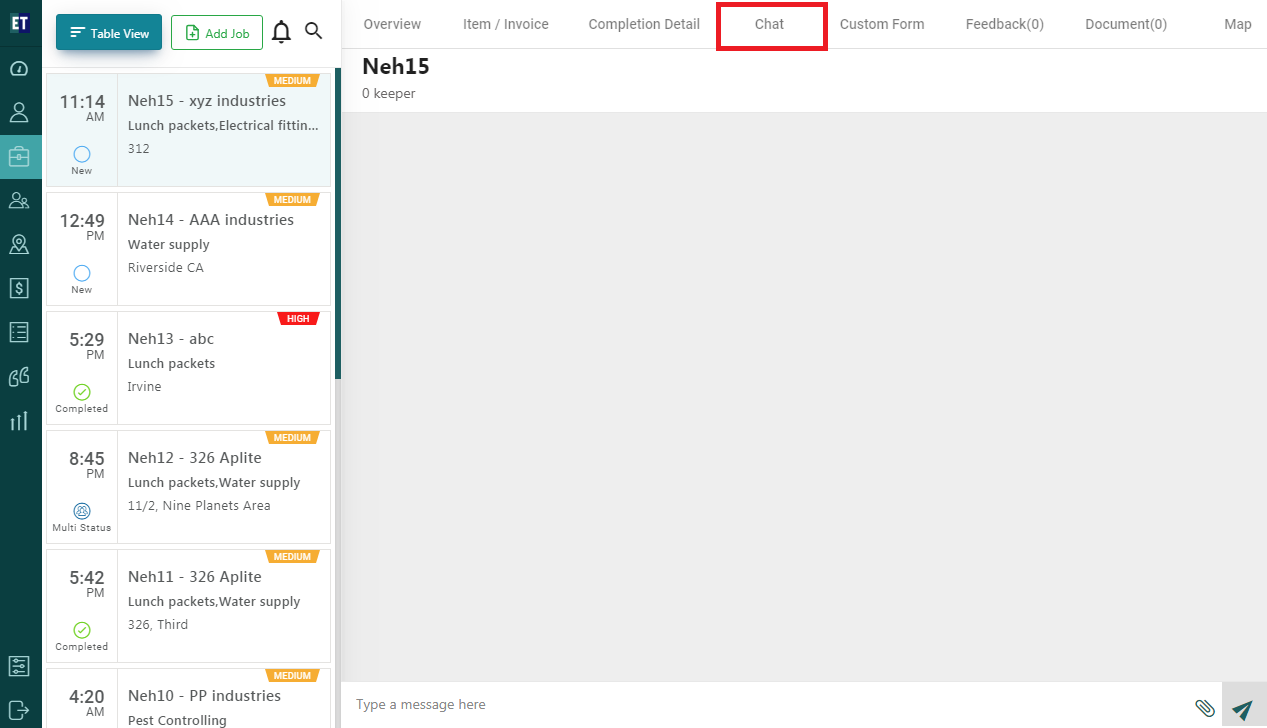
Task: Open the sidebar icon above the bar chart
Action: [x=19, y=376]
